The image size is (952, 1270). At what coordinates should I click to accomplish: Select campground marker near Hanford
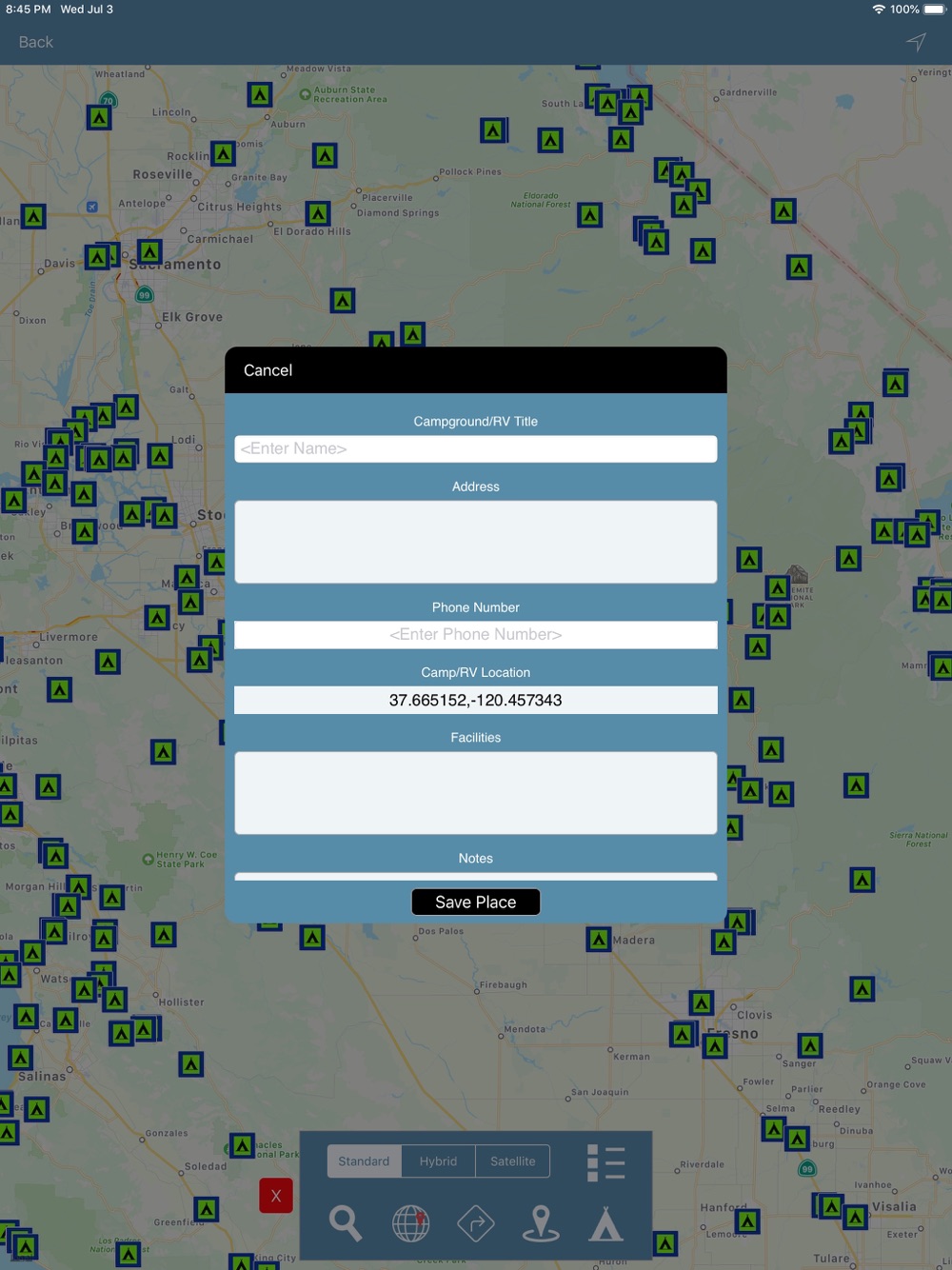[x=747, y=1220]
